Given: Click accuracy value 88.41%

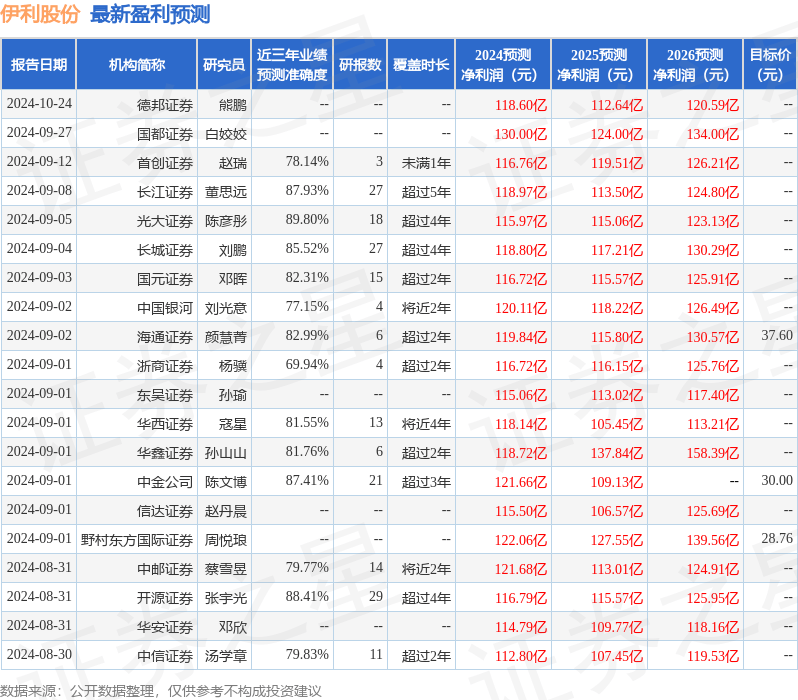Looking at the screenshot, I should coord(307,596).
